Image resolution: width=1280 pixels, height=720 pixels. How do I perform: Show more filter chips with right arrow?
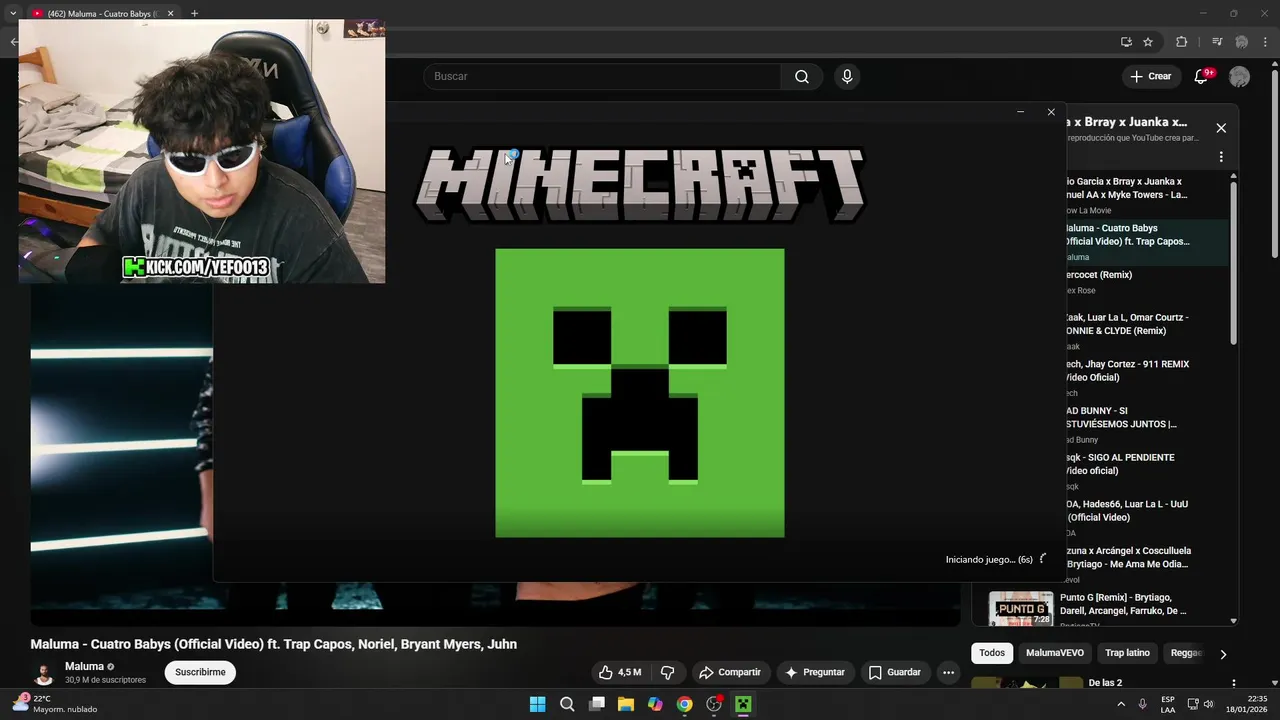[x=1222, y=654]
